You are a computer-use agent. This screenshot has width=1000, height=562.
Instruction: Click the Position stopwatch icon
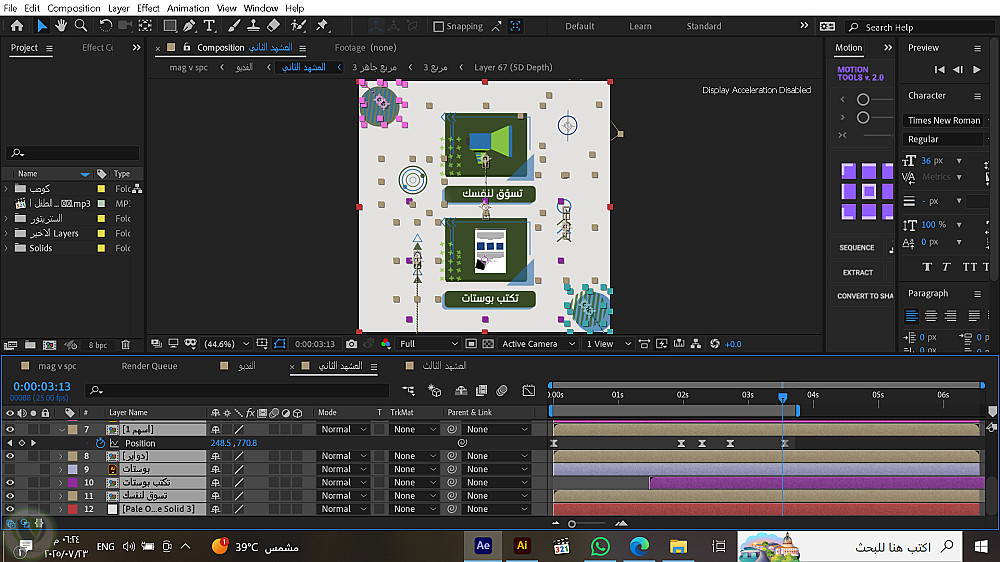click(x=100, y=443)
